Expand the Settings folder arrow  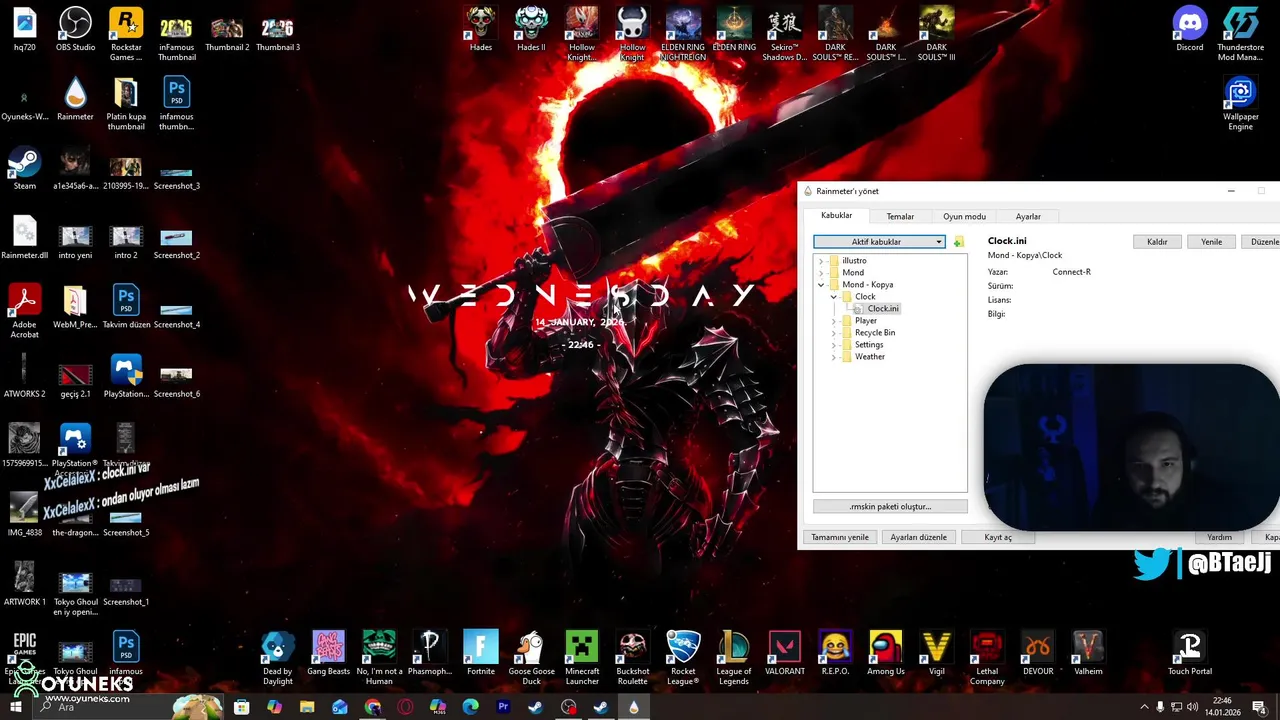833,345
